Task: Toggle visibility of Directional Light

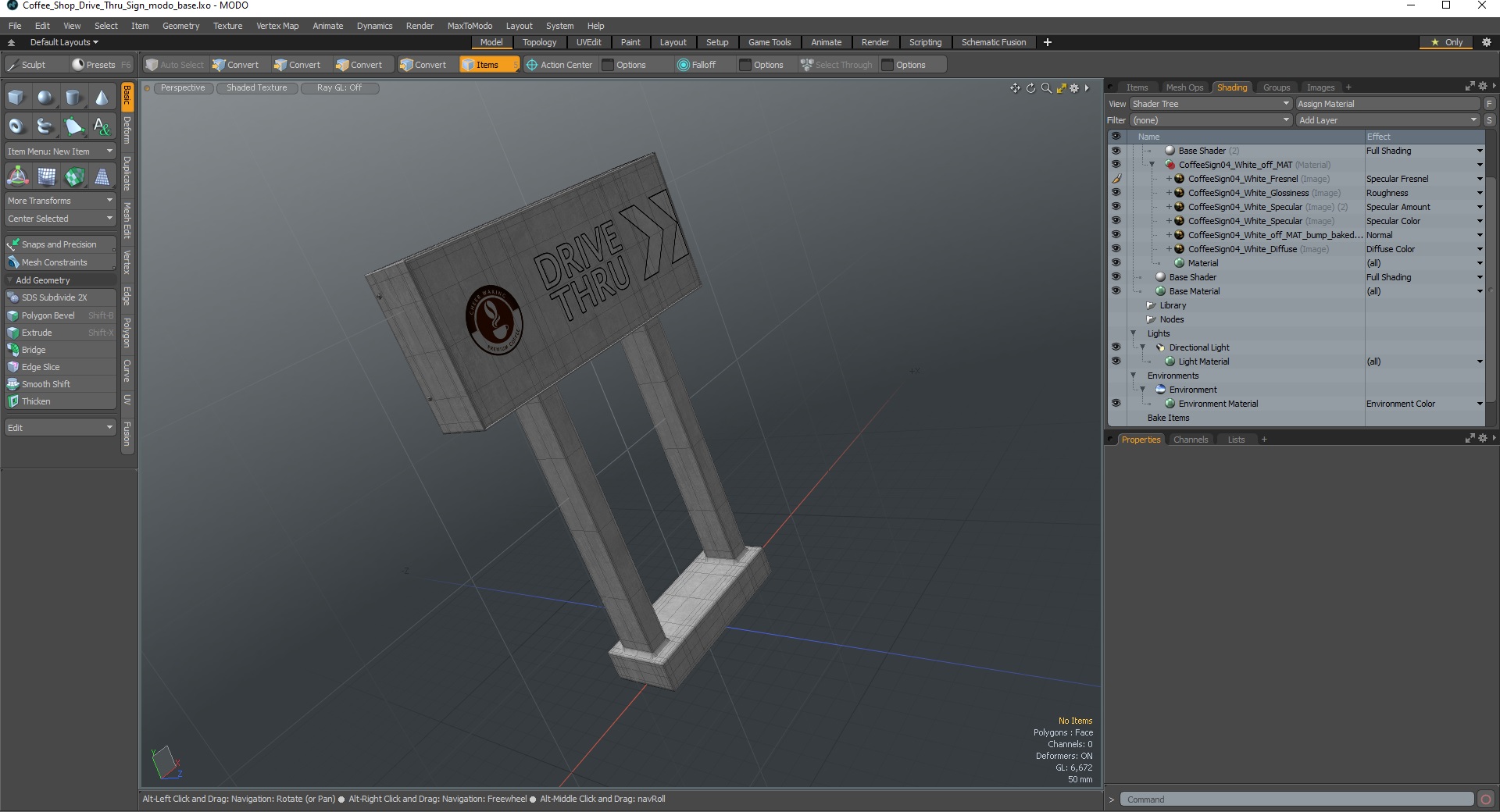Action: [x=1116, y=347]
